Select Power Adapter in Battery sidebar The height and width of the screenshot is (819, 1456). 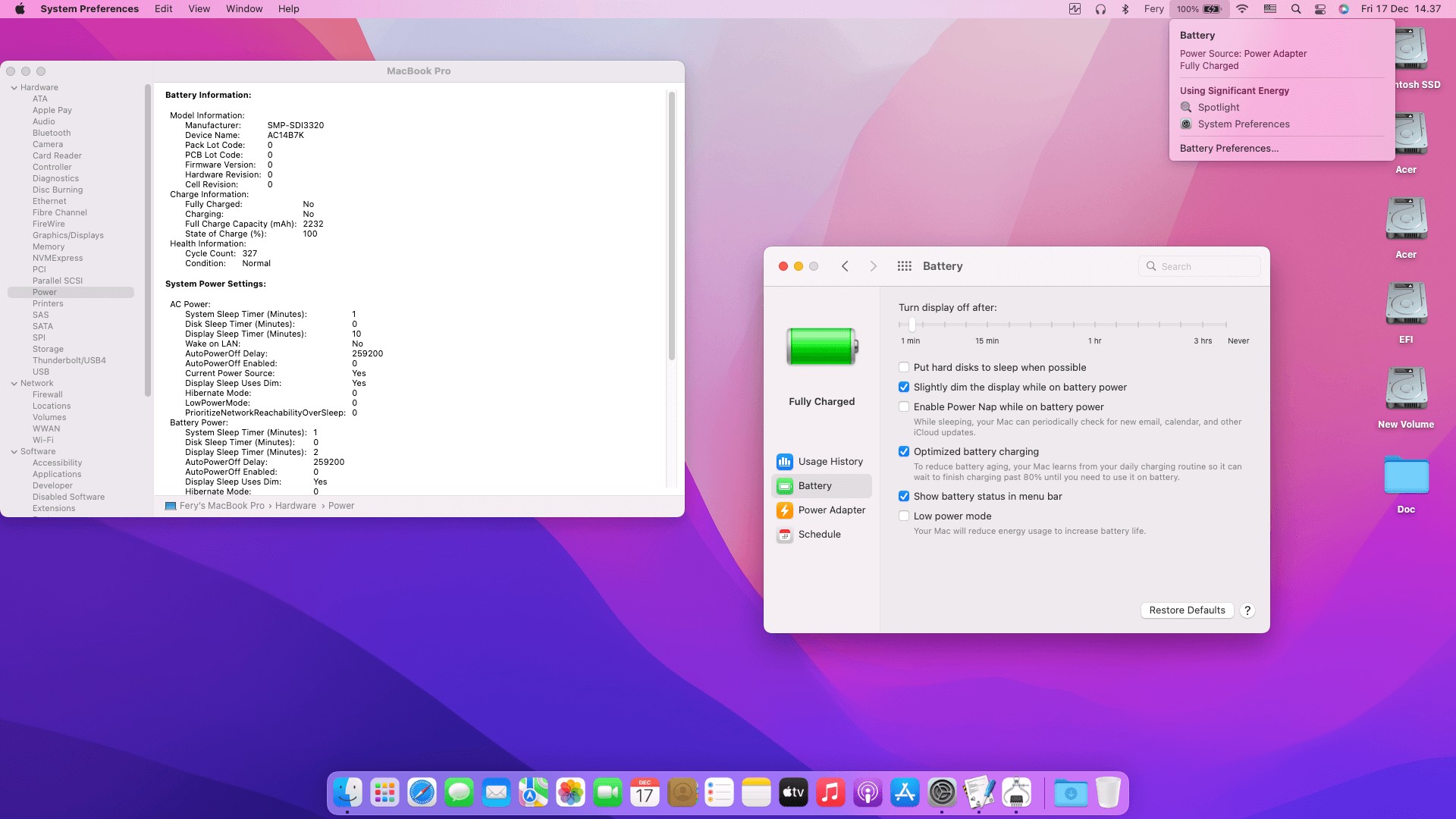click(x=822, y=510)
